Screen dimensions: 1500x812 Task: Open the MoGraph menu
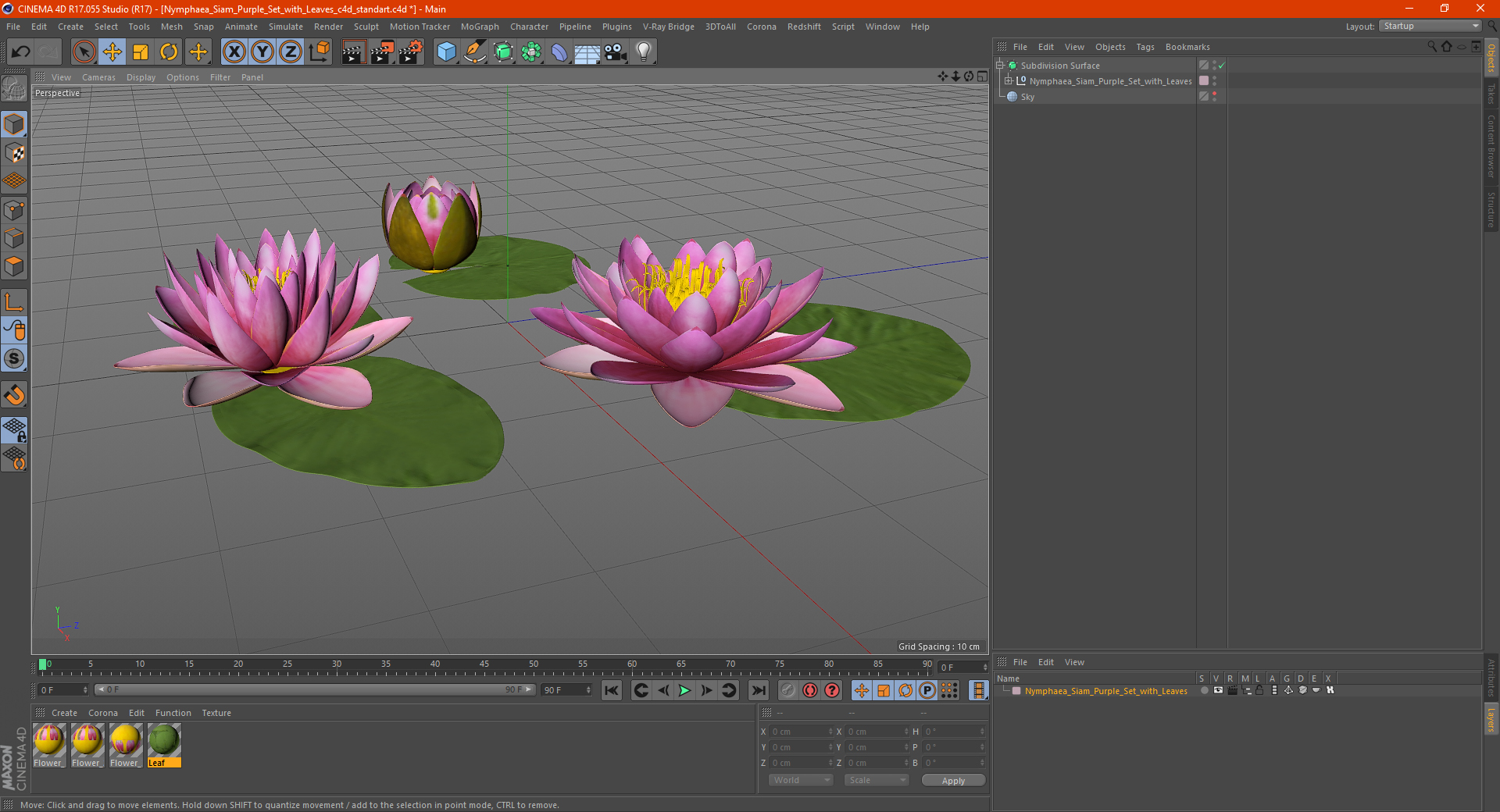pos(480,27)
